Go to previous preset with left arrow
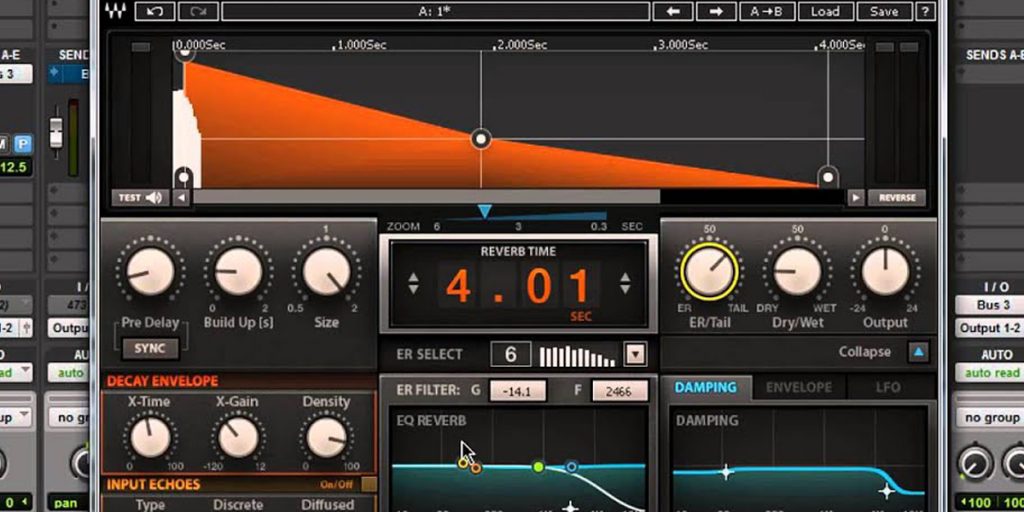The width and height of the screenshot is (1024, 512). tap(673, 12)
